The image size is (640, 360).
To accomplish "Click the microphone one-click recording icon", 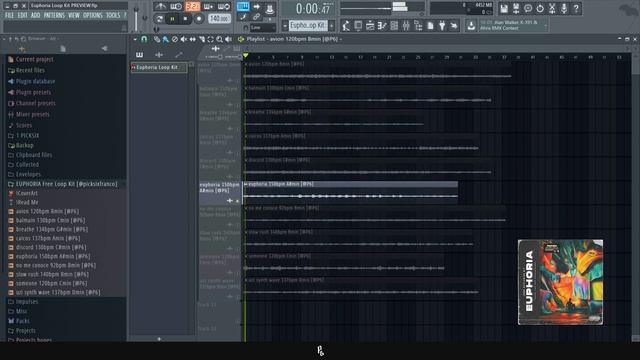I will click(x=564, y=8).
